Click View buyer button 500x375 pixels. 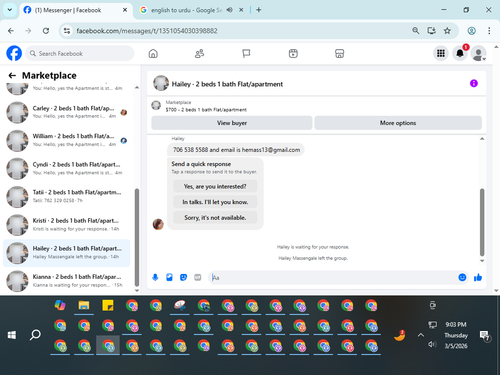tap(232, 123)
